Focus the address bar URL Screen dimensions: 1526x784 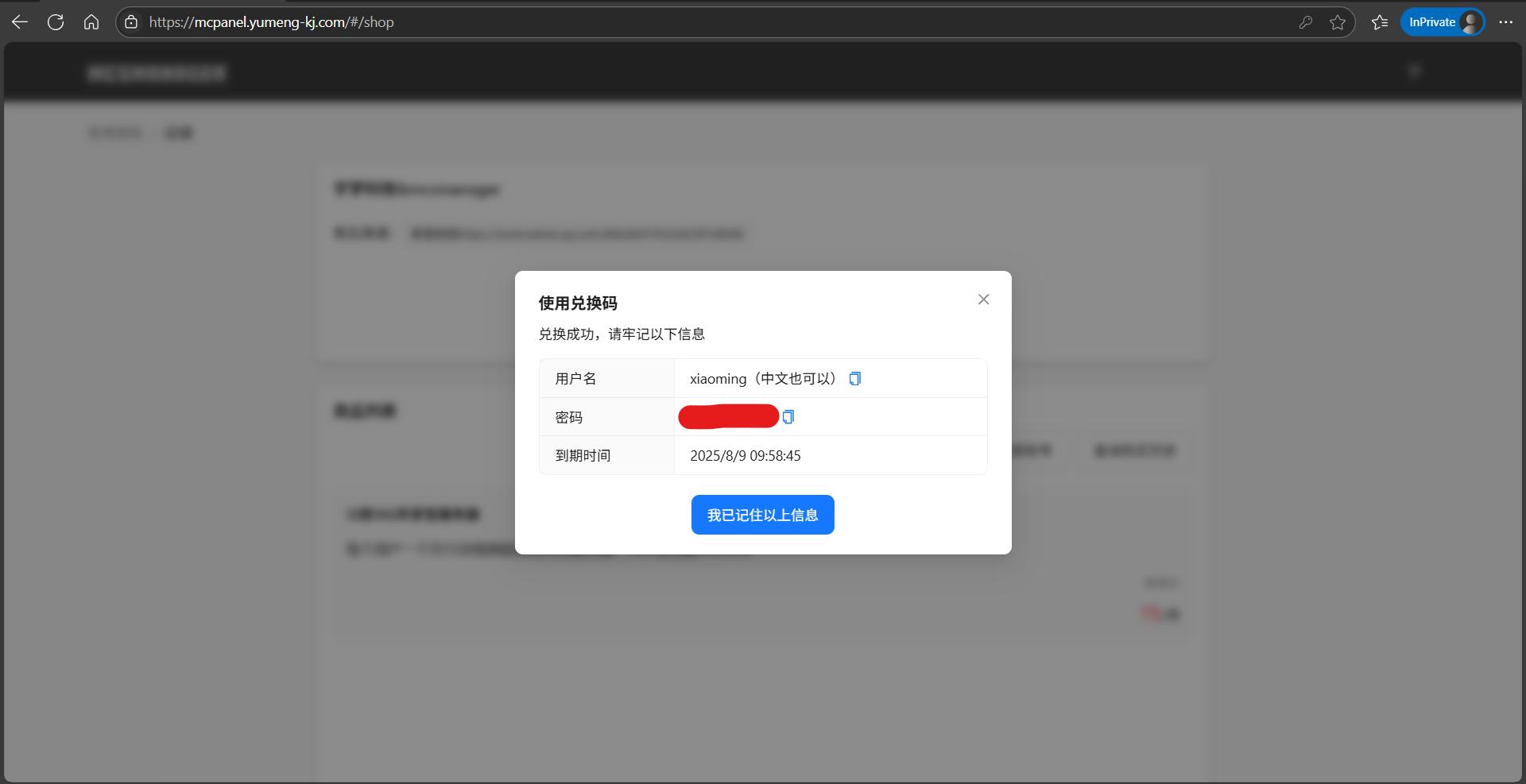coord(636,22)
